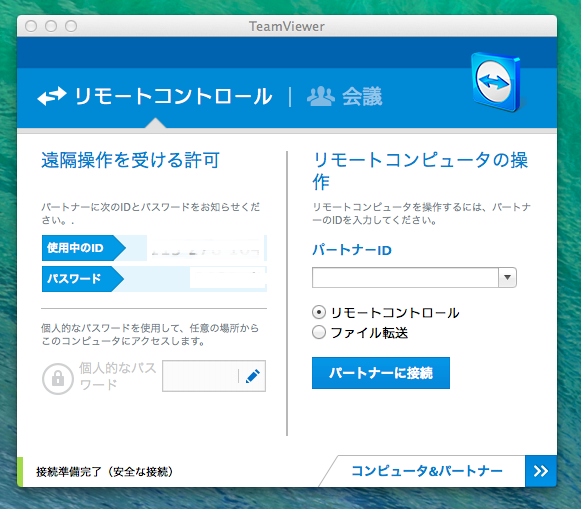Expand the パートナーID dropdown arrow
This screenshot has height=509, width=581.
(508, 277)
